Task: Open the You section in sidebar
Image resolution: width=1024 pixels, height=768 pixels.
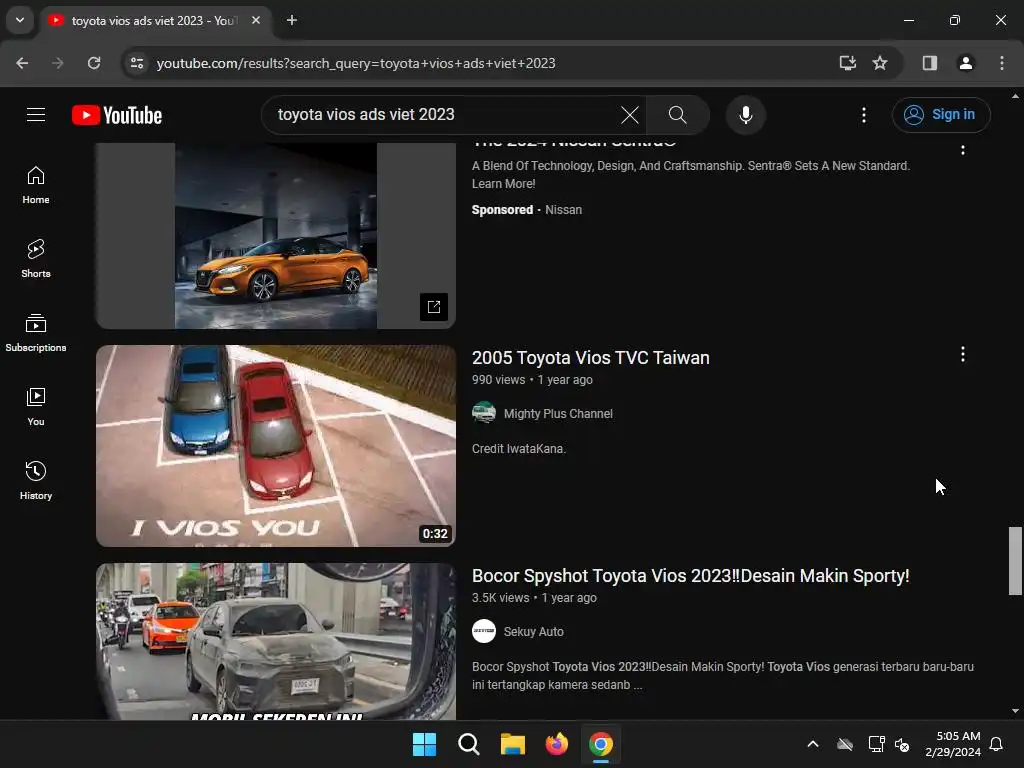Action: tap(36, 406)
